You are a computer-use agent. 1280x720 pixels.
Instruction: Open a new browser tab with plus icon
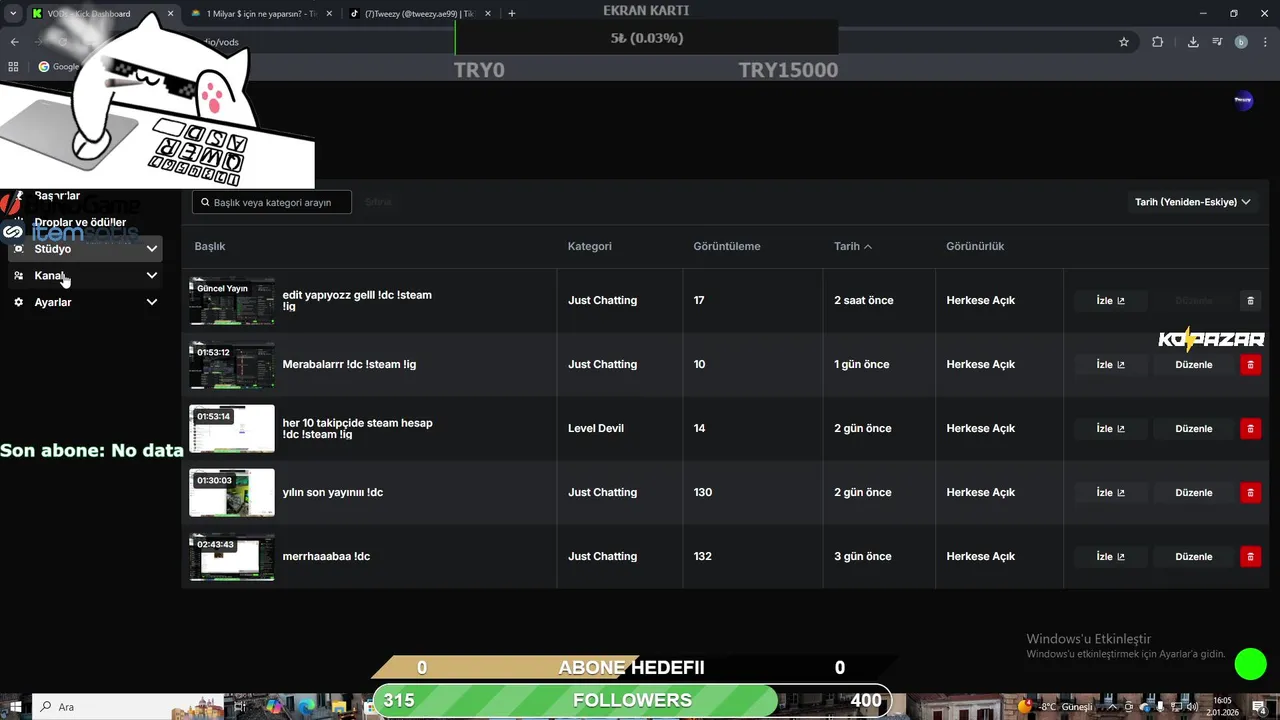pyautogui.click(x=512, y=13)
